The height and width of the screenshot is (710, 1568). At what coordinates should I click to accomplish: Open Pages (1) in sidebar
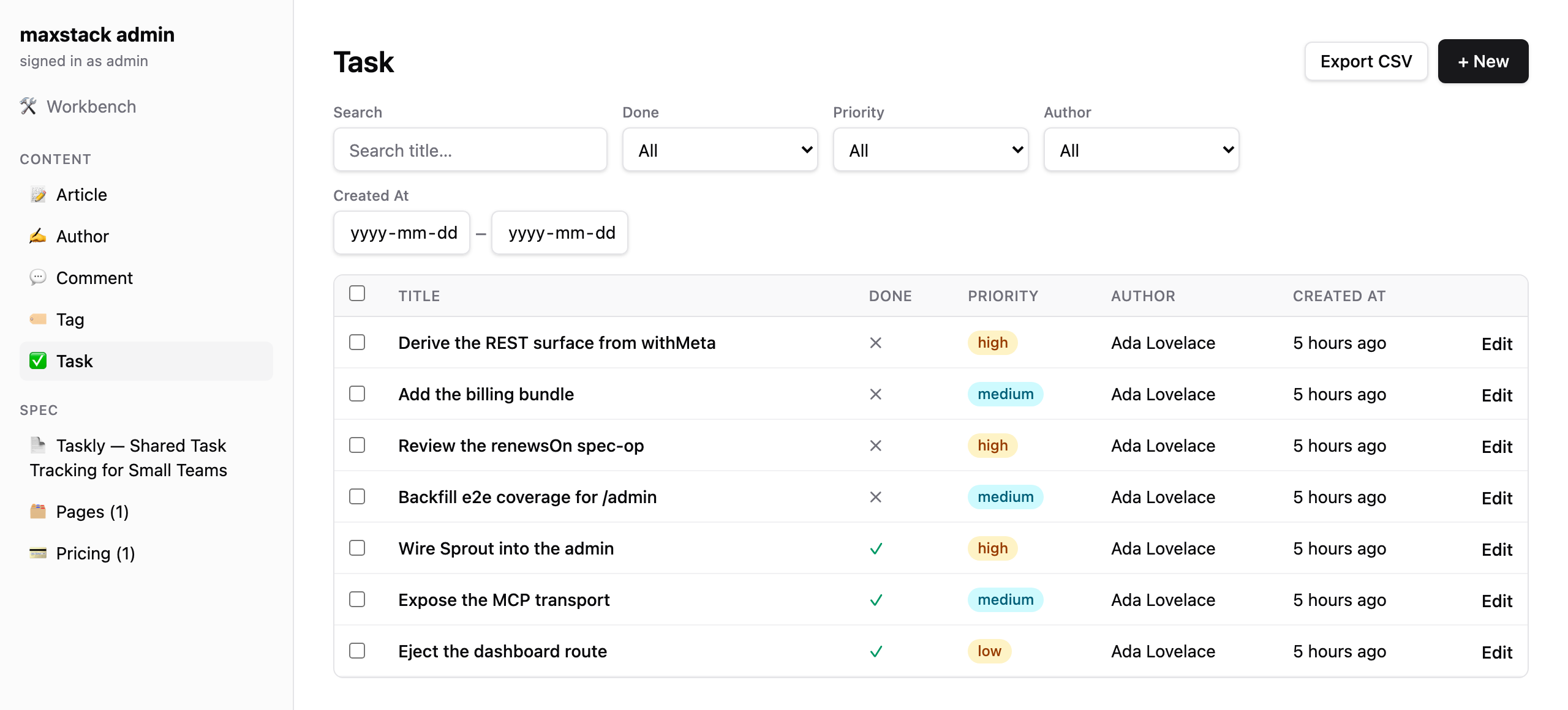click(146, 512)
